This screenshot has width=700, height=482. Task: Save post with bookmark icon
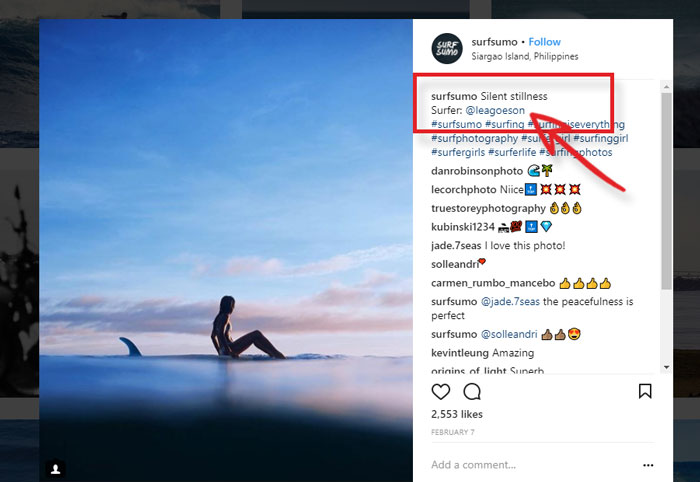point(645,391)
